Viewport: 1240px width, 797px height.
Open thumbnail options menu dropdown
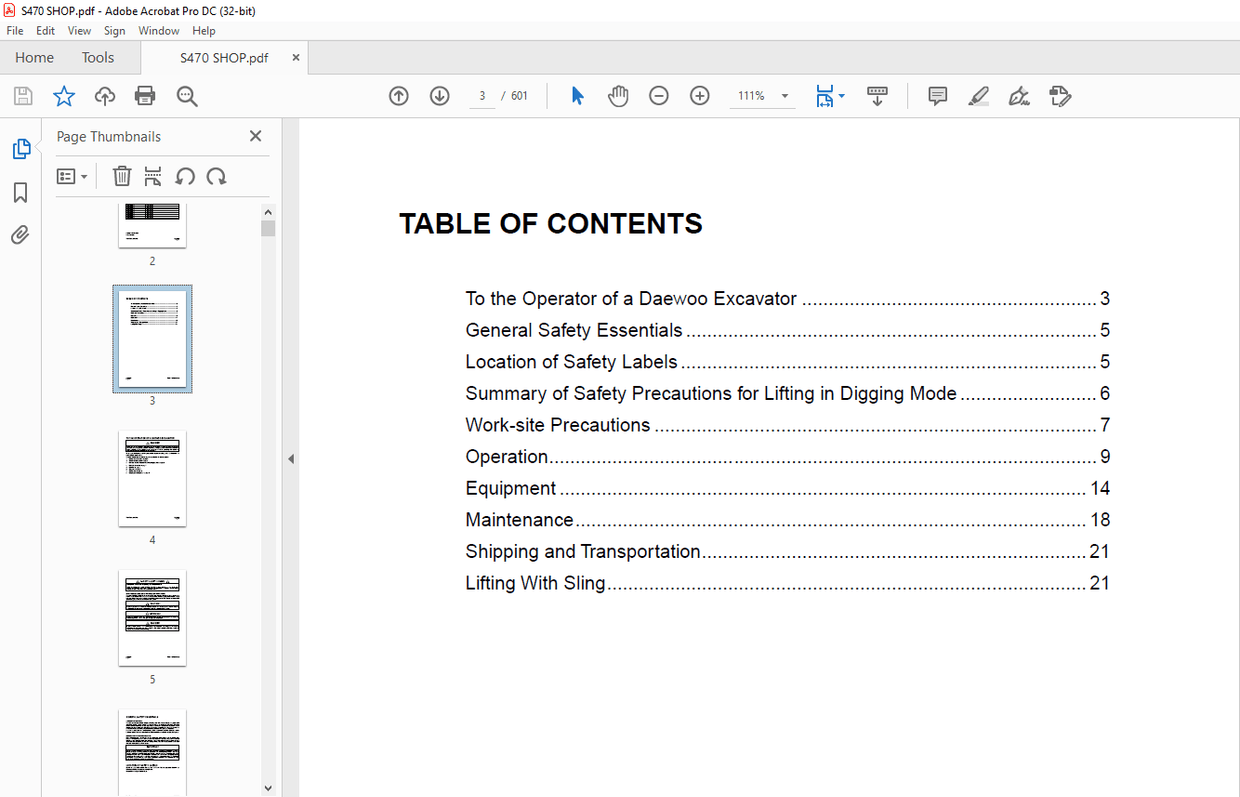71,176
